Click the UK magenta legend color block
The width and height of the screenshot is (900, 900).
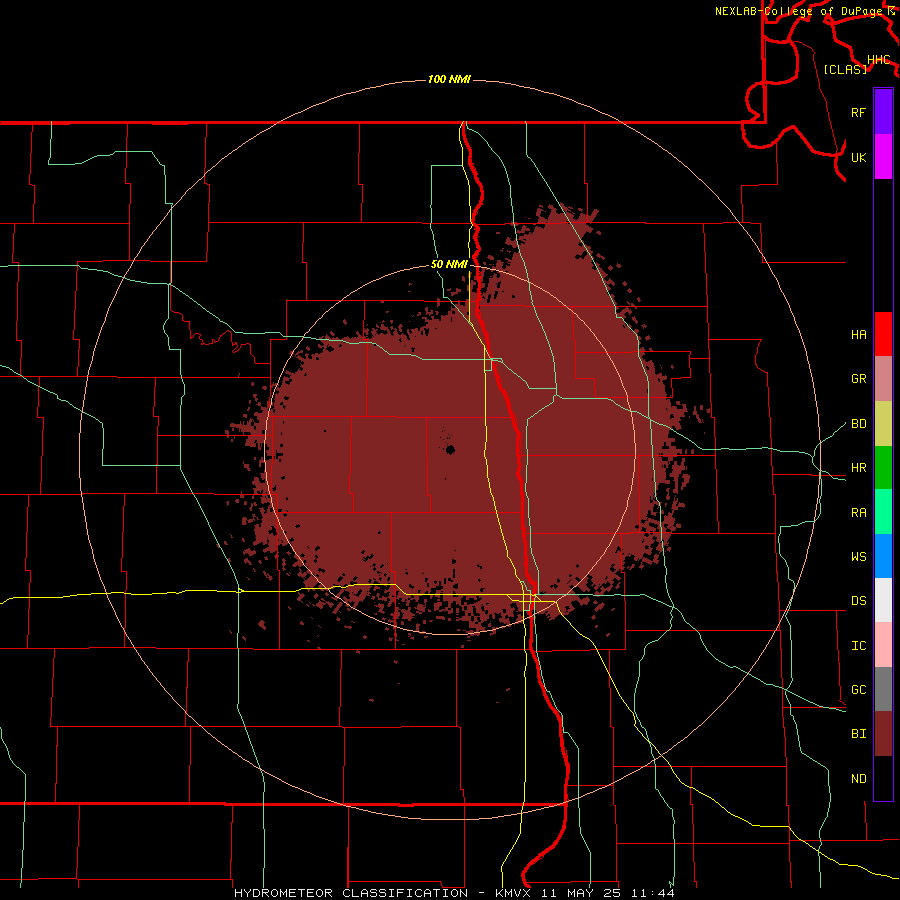883,157
